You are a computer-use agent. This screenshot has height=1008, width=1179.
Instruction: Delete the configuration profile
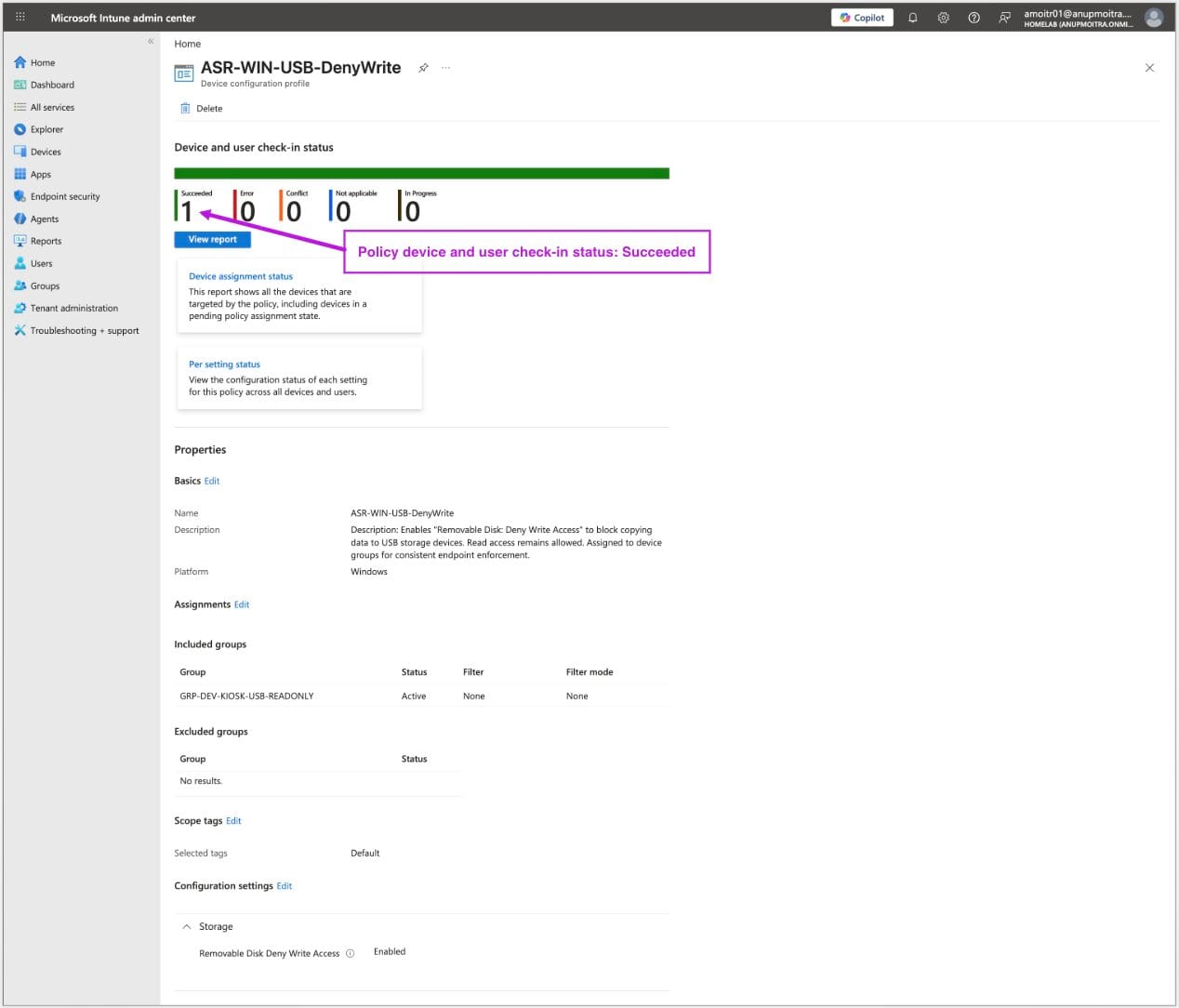click(201, 108)
